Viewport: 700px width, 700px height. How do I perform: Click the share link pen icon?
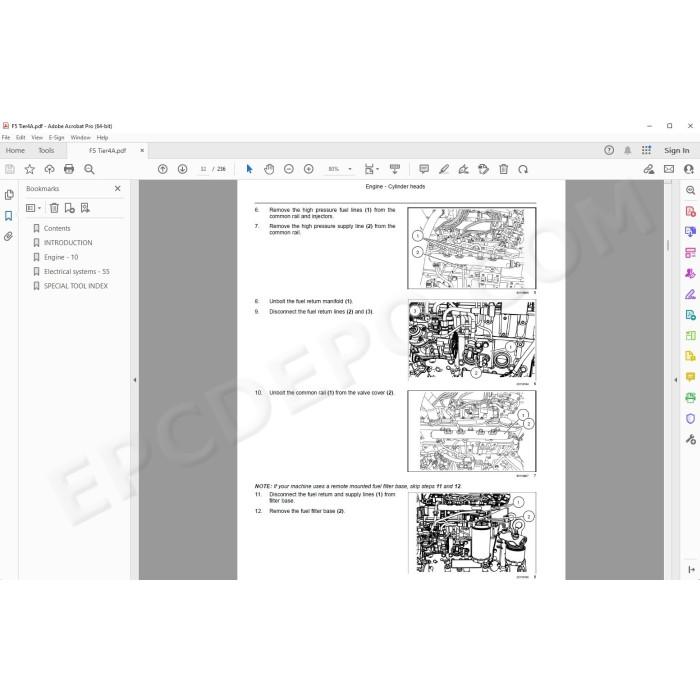click(649, 169)
